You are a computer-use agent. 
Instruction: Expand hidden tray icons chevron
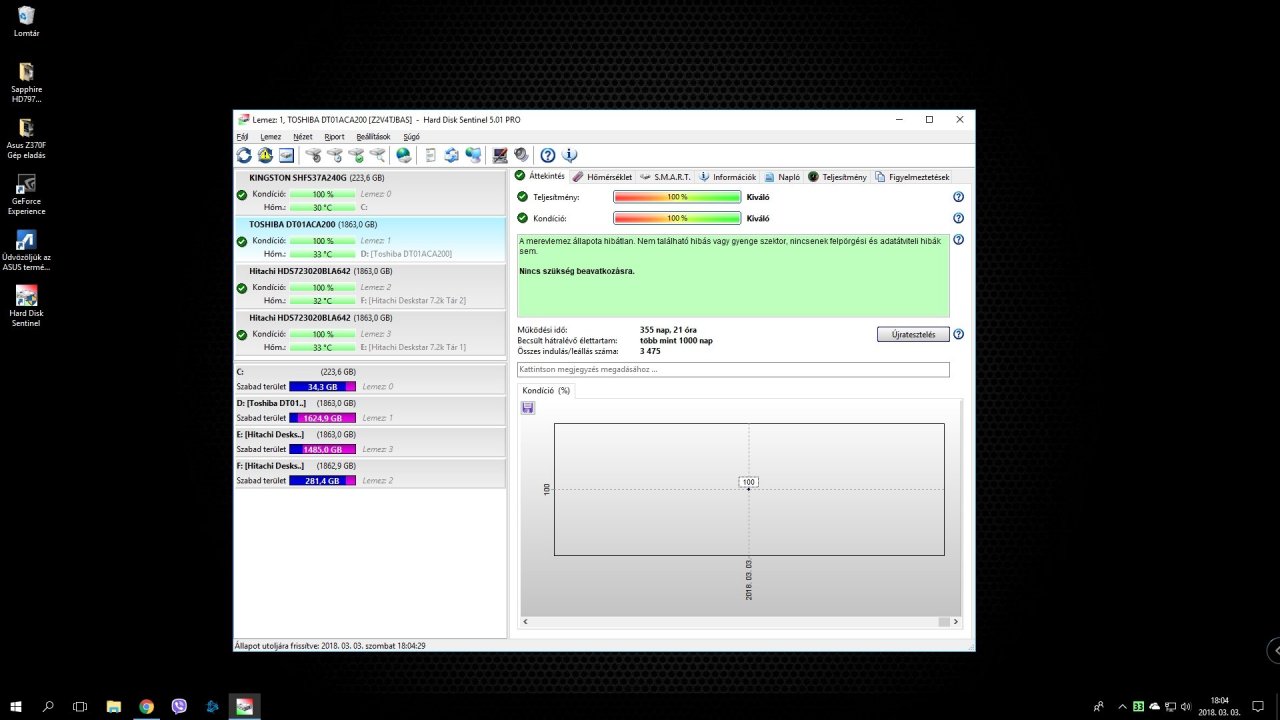1121,706
